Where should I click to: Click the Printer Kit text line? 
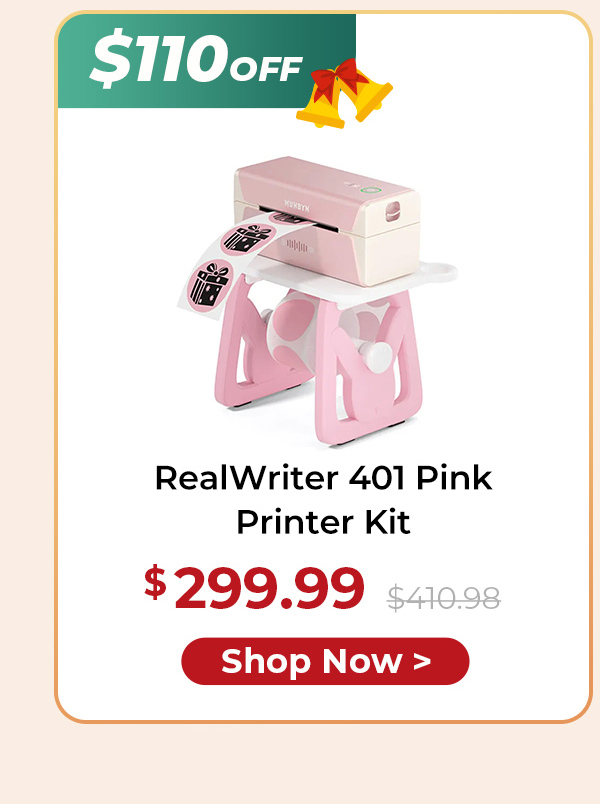(324, 522)
